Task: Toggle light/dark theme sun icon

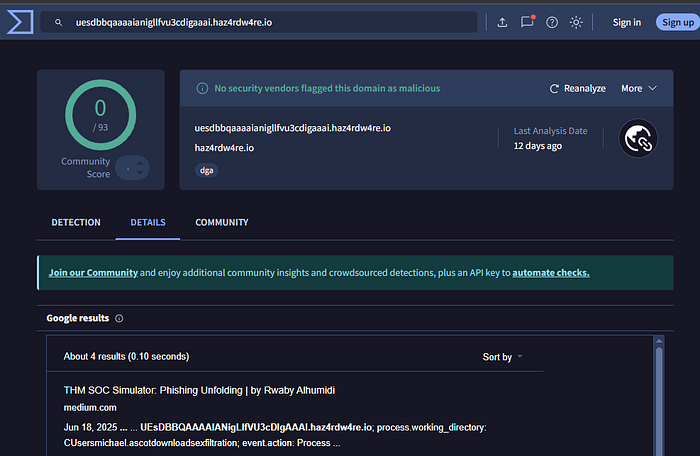Action: [x=576, y=22]
